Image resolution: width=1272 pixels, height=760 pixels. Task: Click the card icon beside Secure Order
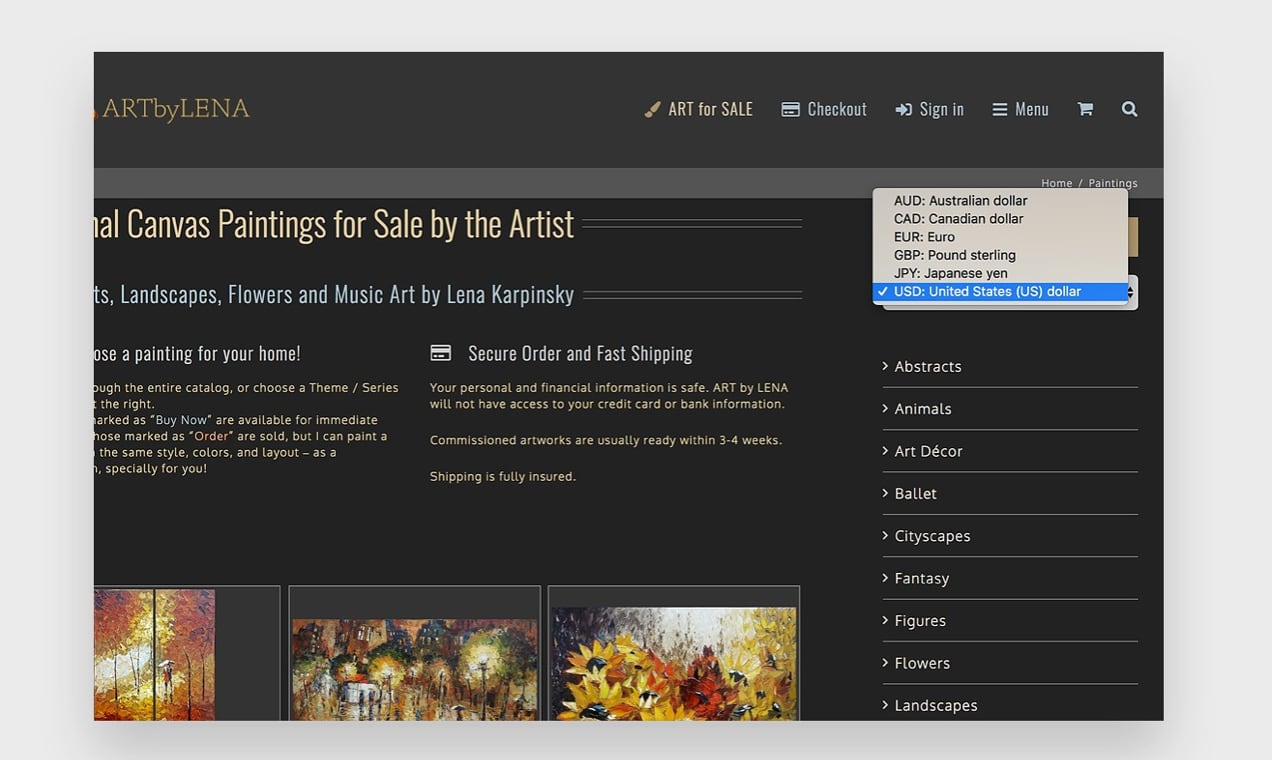[440, 353]
